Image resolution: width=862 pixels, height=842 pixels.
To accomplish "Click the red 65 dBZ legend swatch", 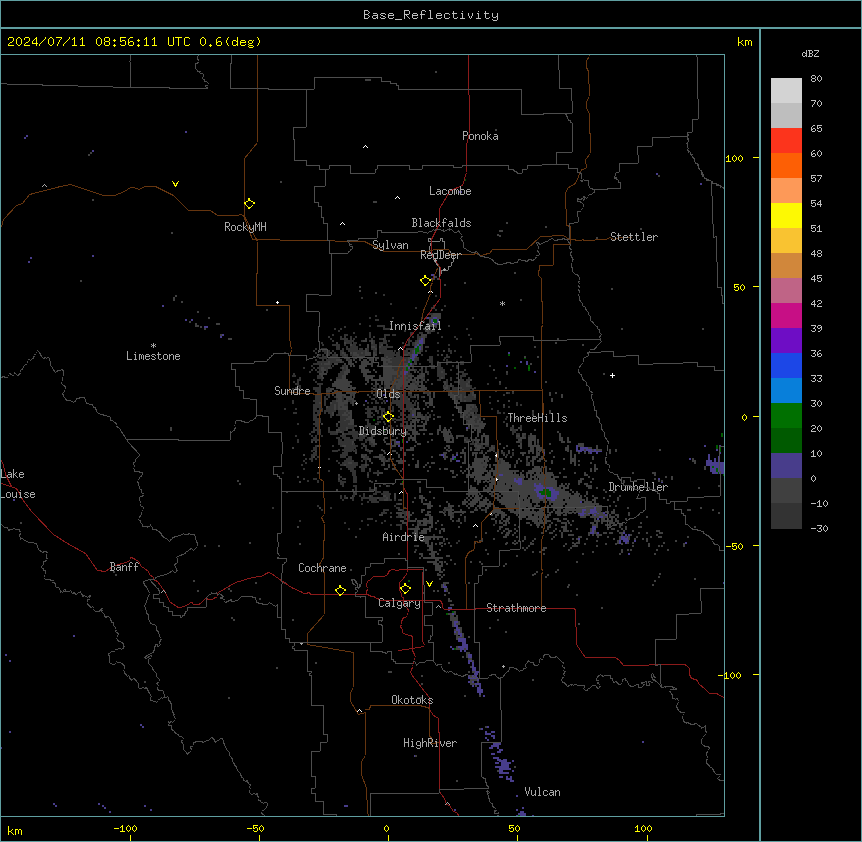I will [786, 141].
